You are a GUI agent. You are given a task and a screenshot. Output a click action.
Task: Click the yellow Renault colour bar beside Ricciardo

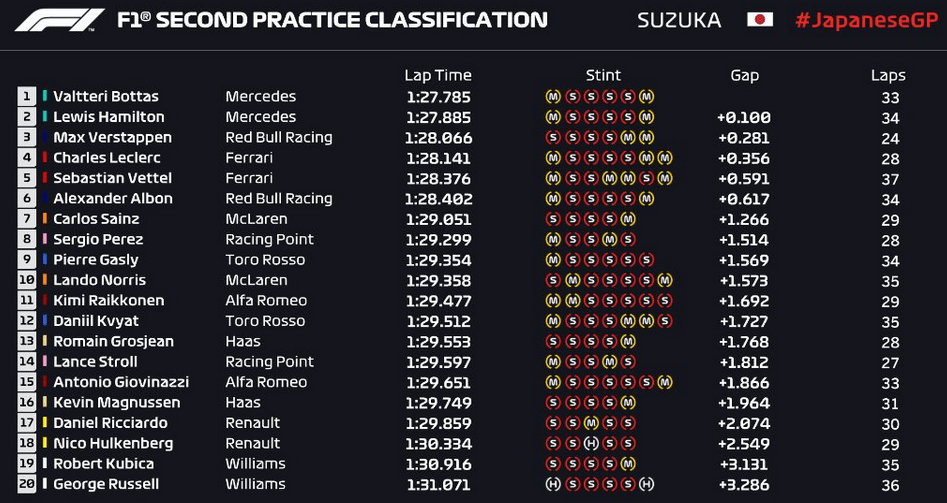[x=45, y=423]
